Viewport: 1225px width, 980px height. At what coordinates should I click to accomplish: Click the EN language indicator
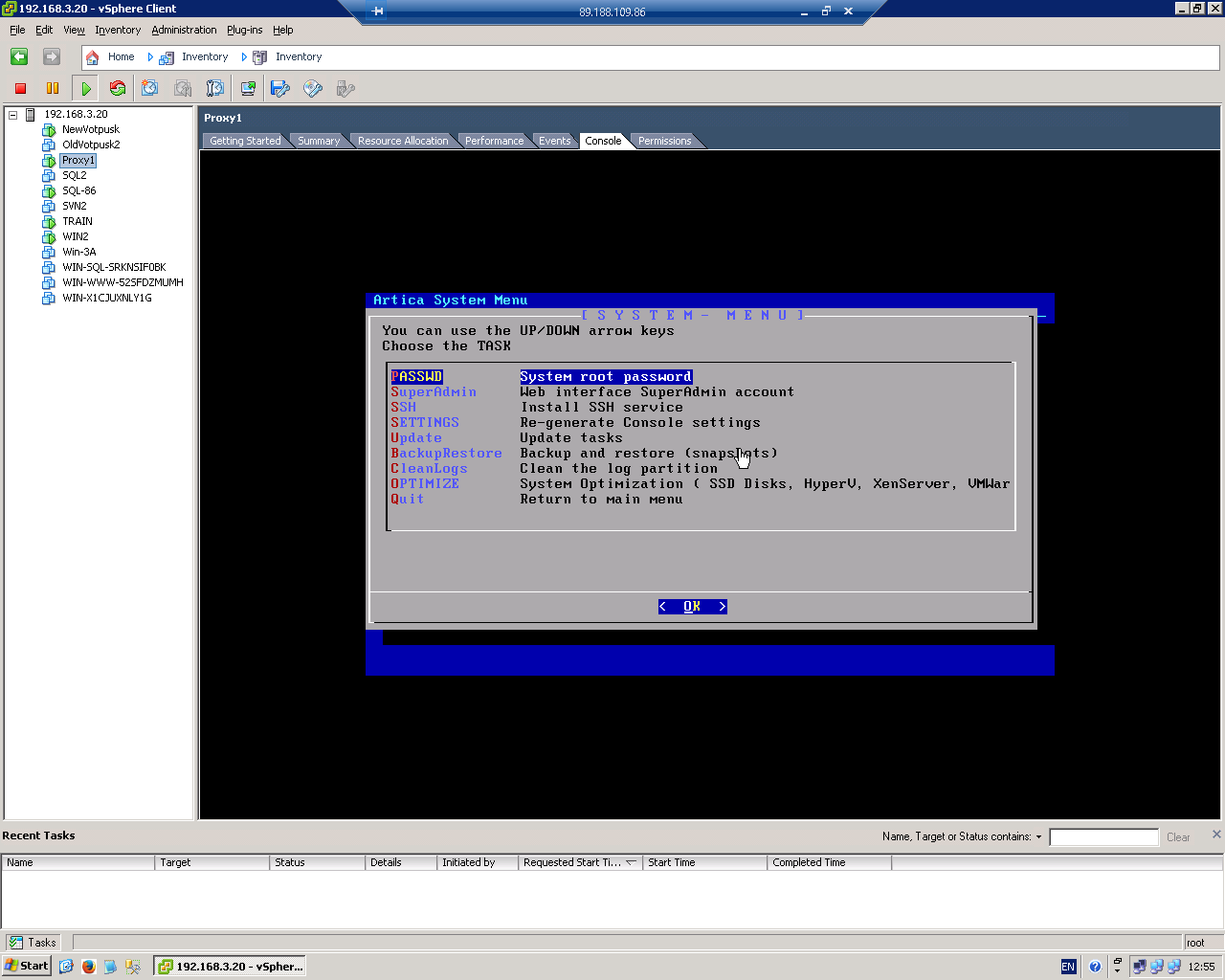[1069, 967]
